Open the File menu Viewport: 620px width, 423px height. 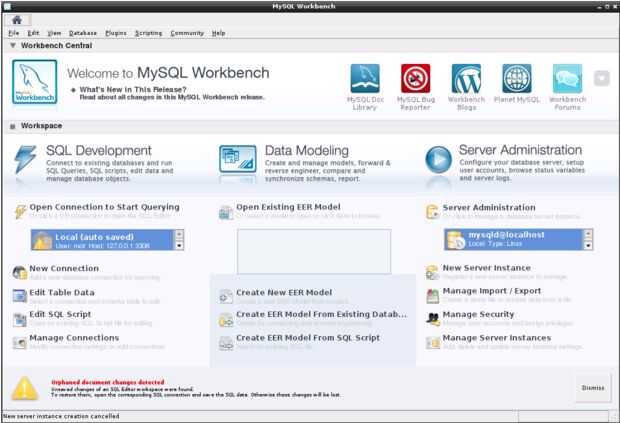coord(13,33)
